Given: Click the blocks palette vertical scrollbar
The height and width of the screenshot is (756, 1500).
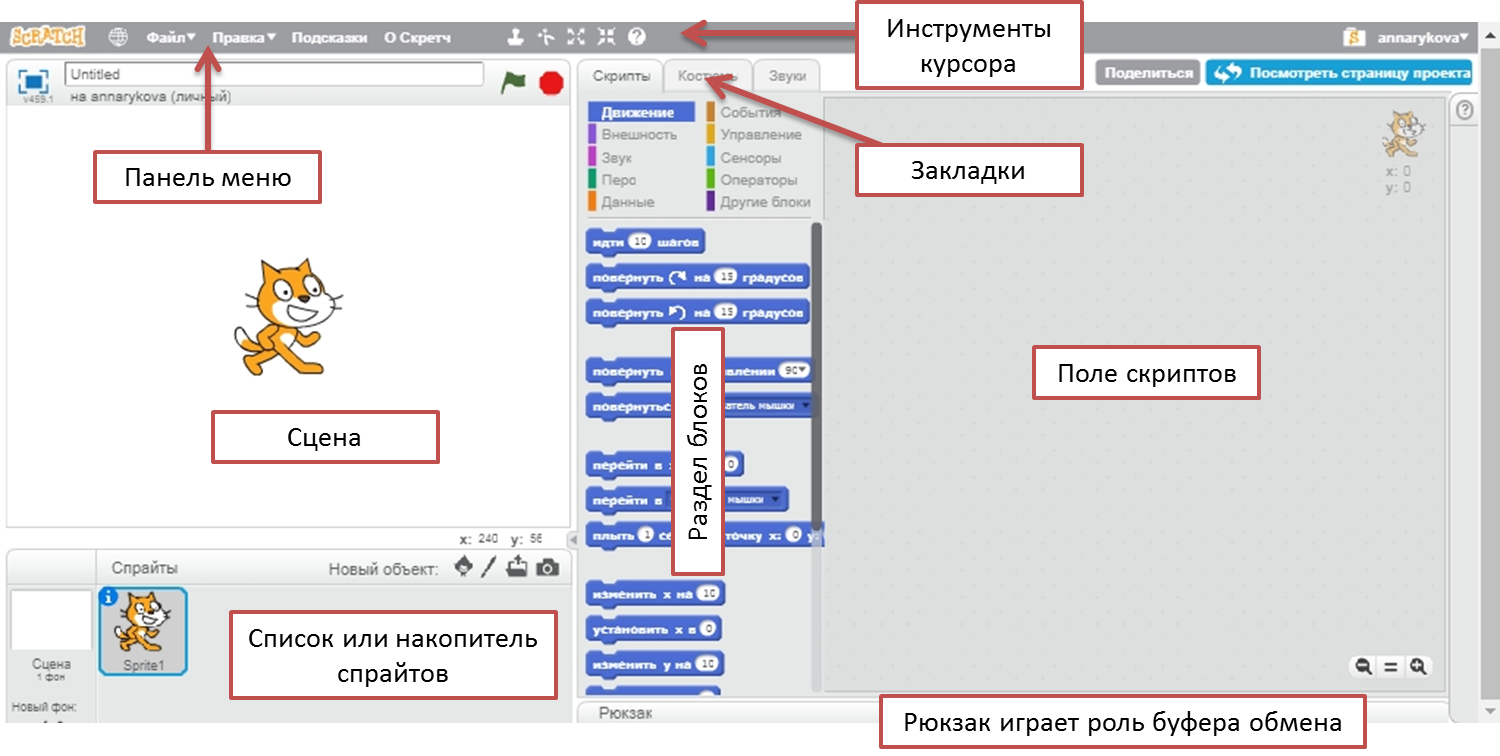Looking at the screenshot, I should (816, 375).
